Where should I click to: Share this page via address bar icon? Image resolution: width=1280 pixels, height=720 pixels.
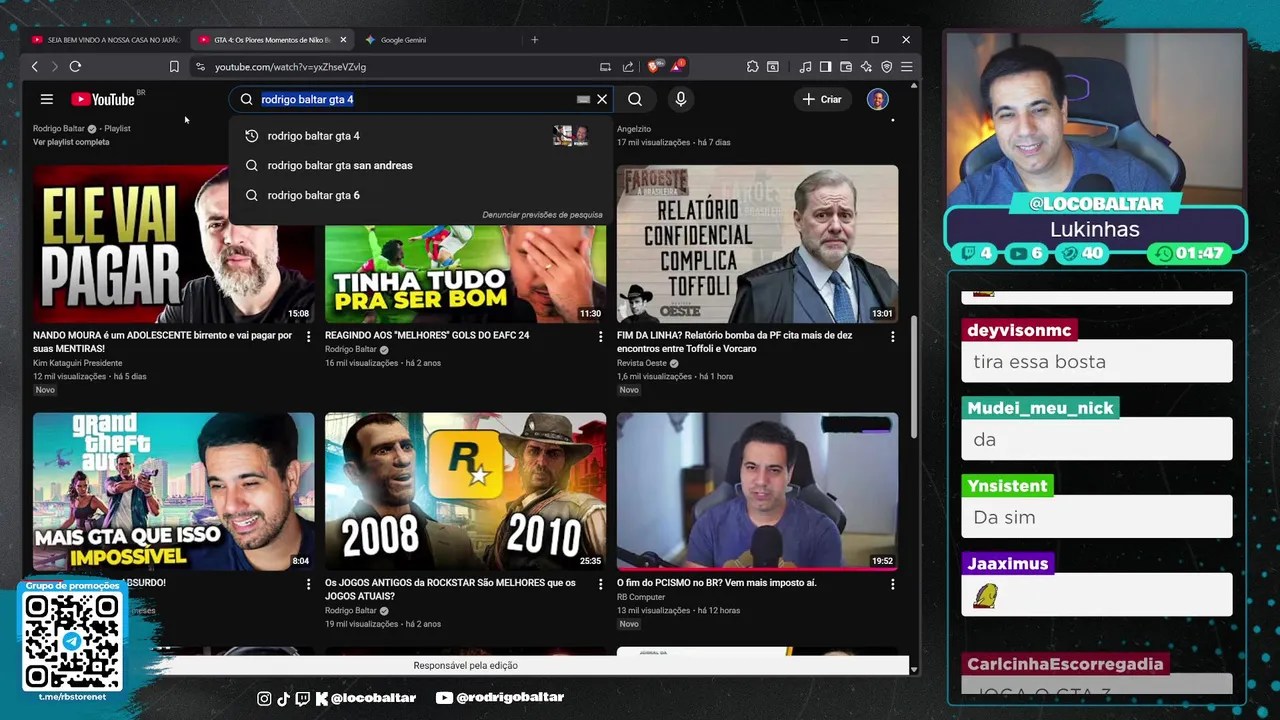pyautogui.click(x=628, y=67)
